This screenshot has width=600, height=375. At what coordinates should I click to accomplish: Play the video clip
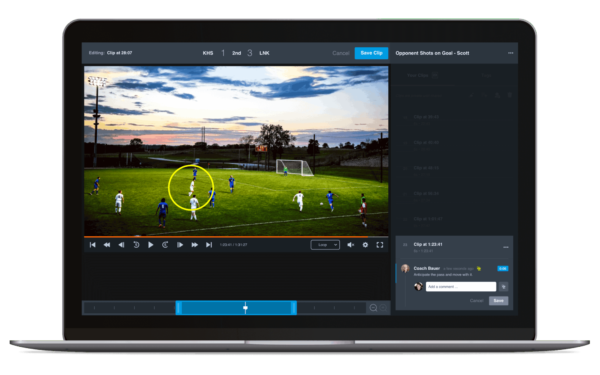tap(151, 245)
